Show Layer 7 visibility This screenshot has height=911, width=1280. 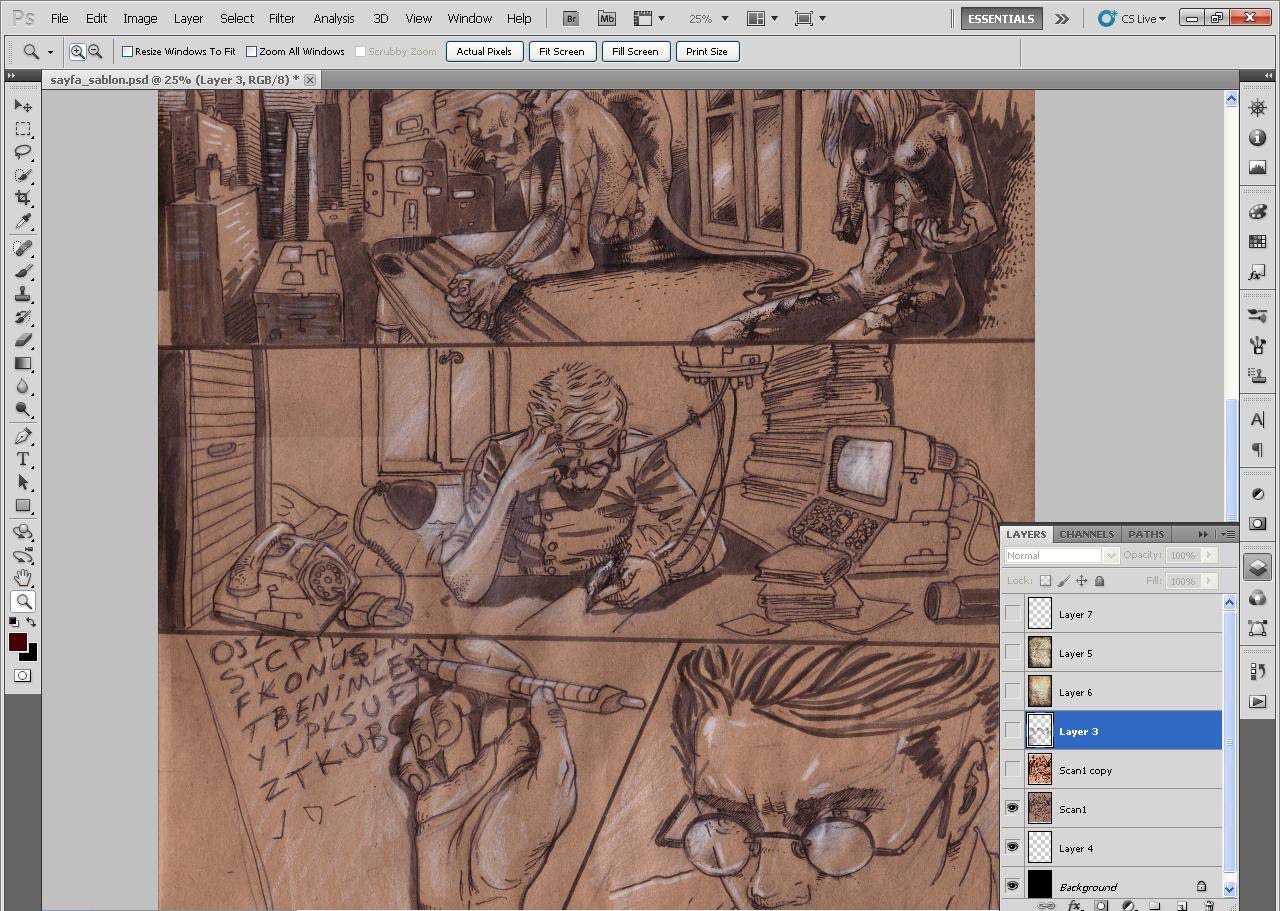(1013, 614)
